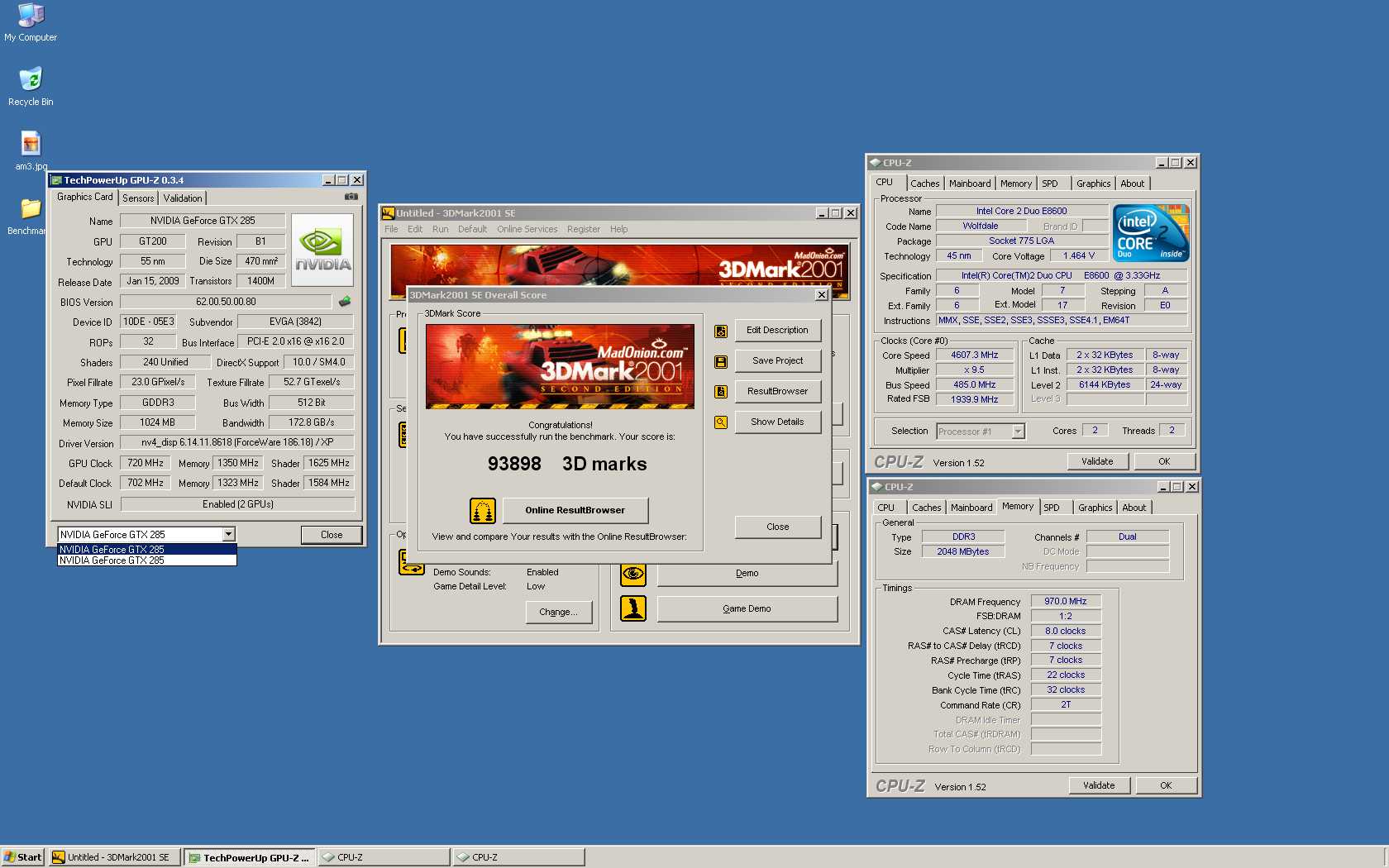The height and width of the screenshot is (868, 1389).
Task: Open Edit menu in 3DMark2001 SE
Action: tap(415, 229)
